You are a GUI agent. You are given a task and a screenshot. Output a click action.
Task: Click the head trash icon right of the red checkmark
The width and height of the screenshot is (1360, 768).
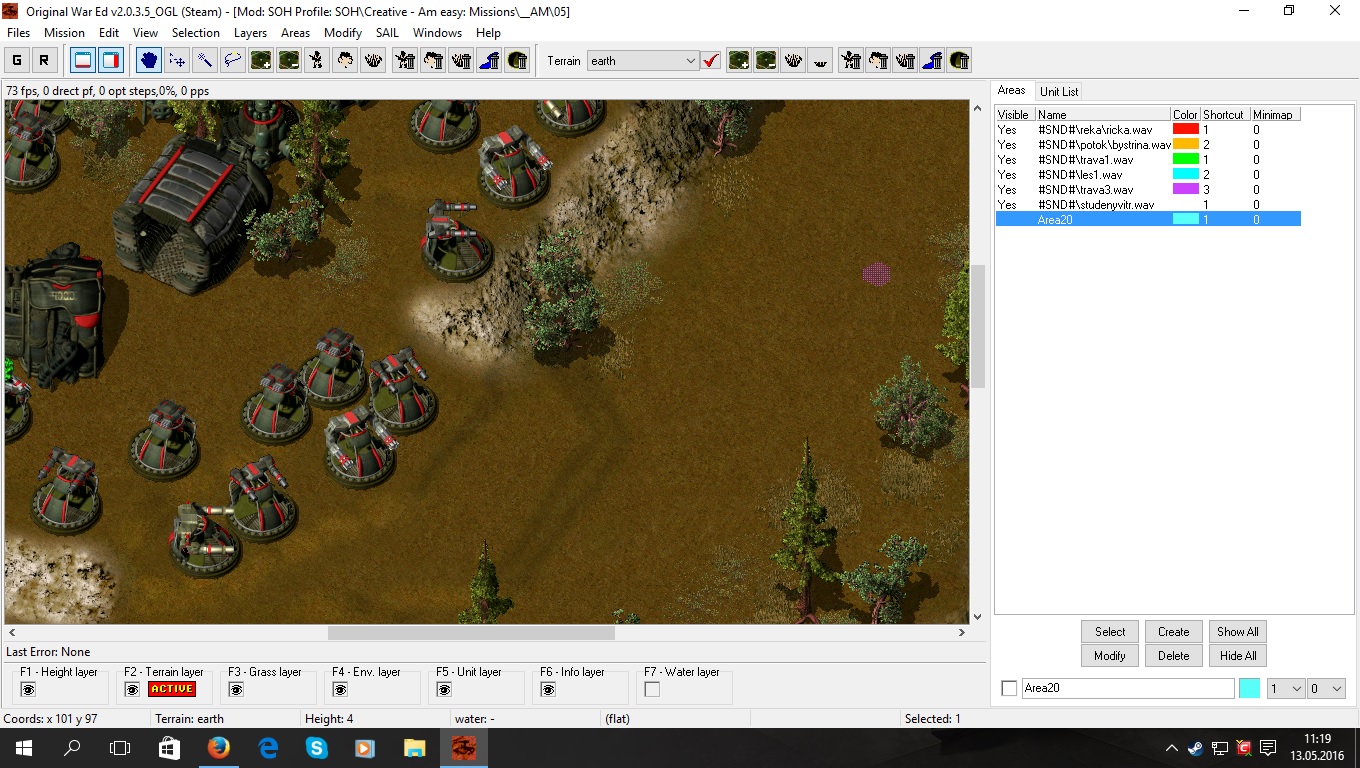click(x=879, y=60)
